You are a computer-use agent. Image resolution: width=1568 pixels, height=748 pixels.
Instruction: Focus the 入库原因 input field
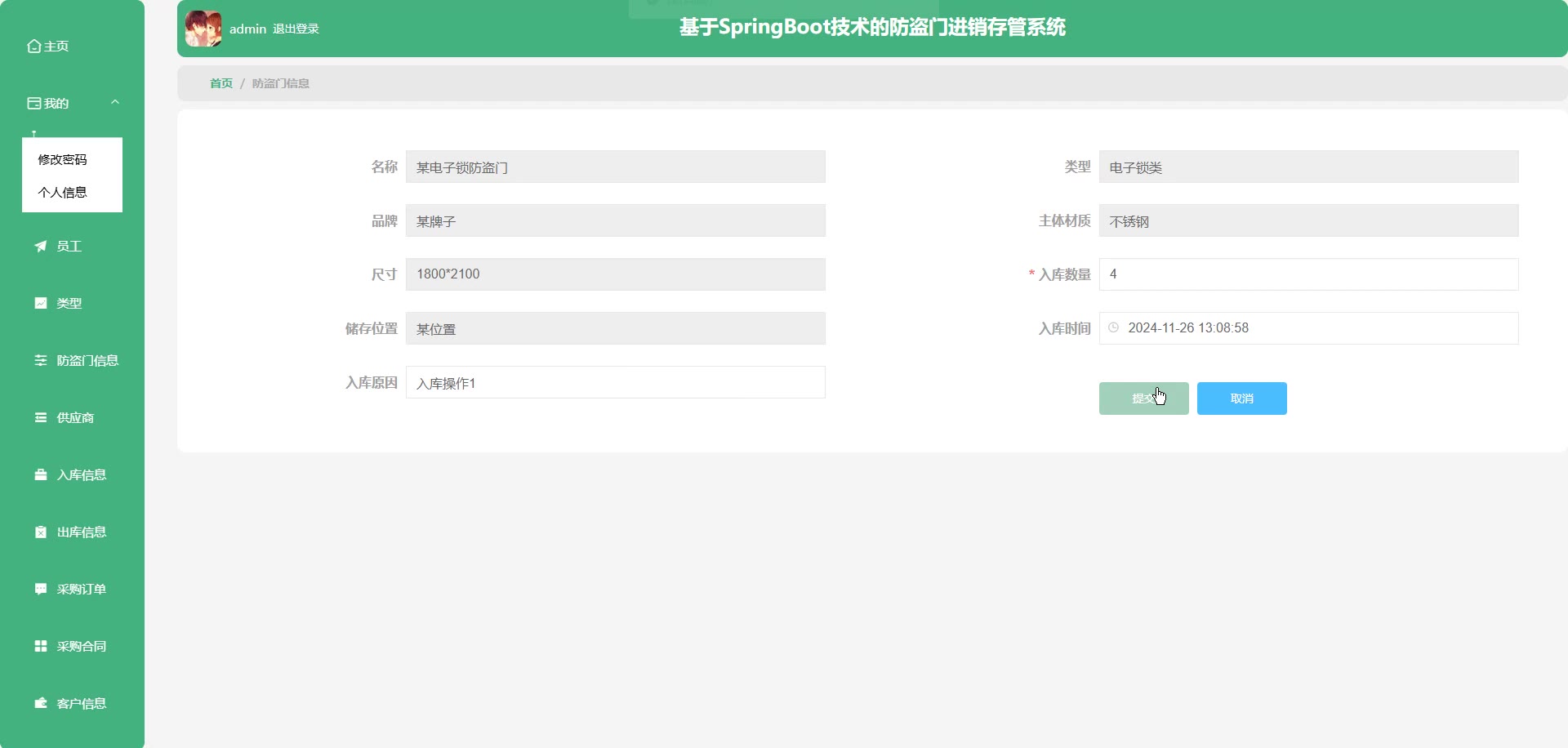click(616, 382)
